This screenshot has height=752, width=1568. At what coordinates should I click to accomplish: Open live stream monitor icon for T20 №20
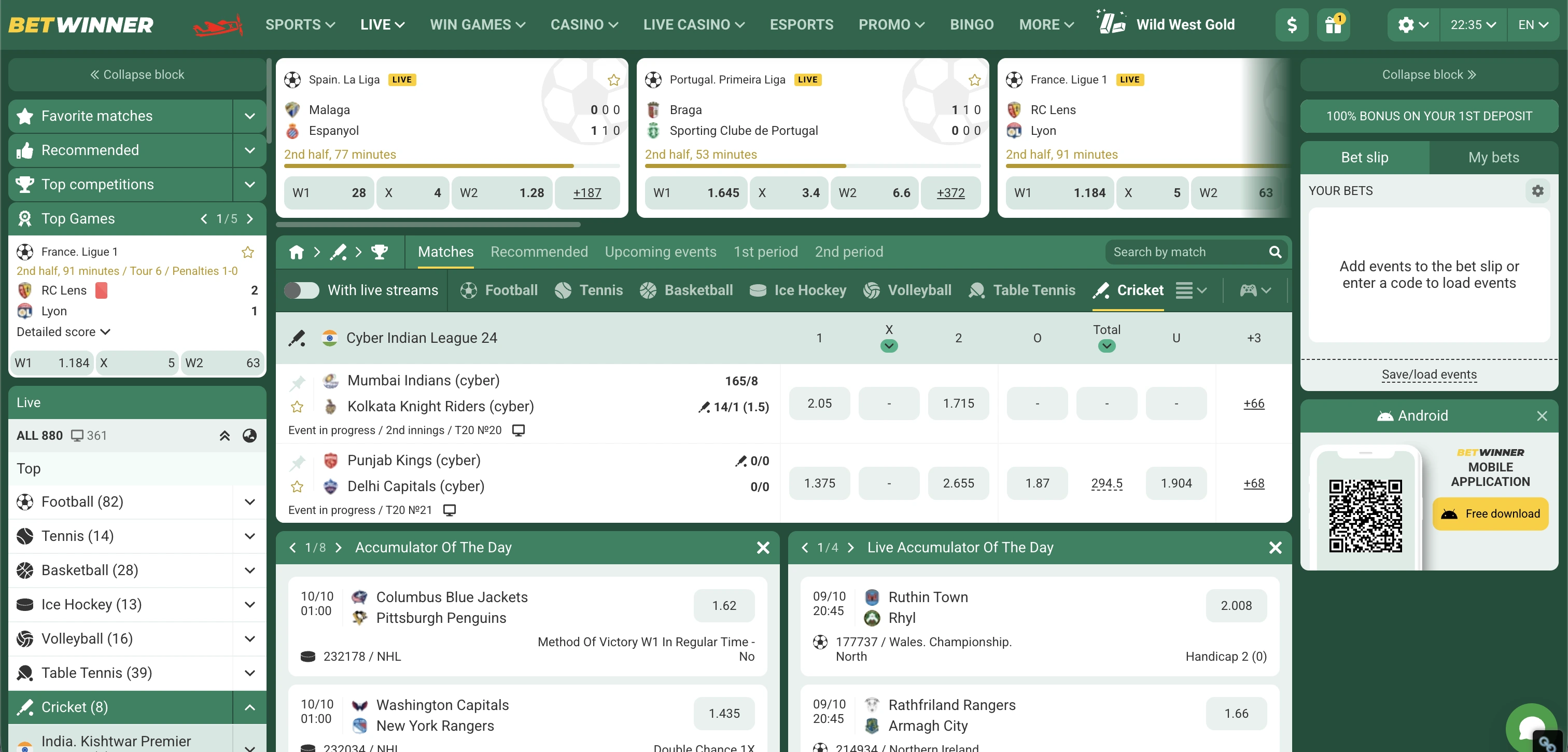coord(519,430)
